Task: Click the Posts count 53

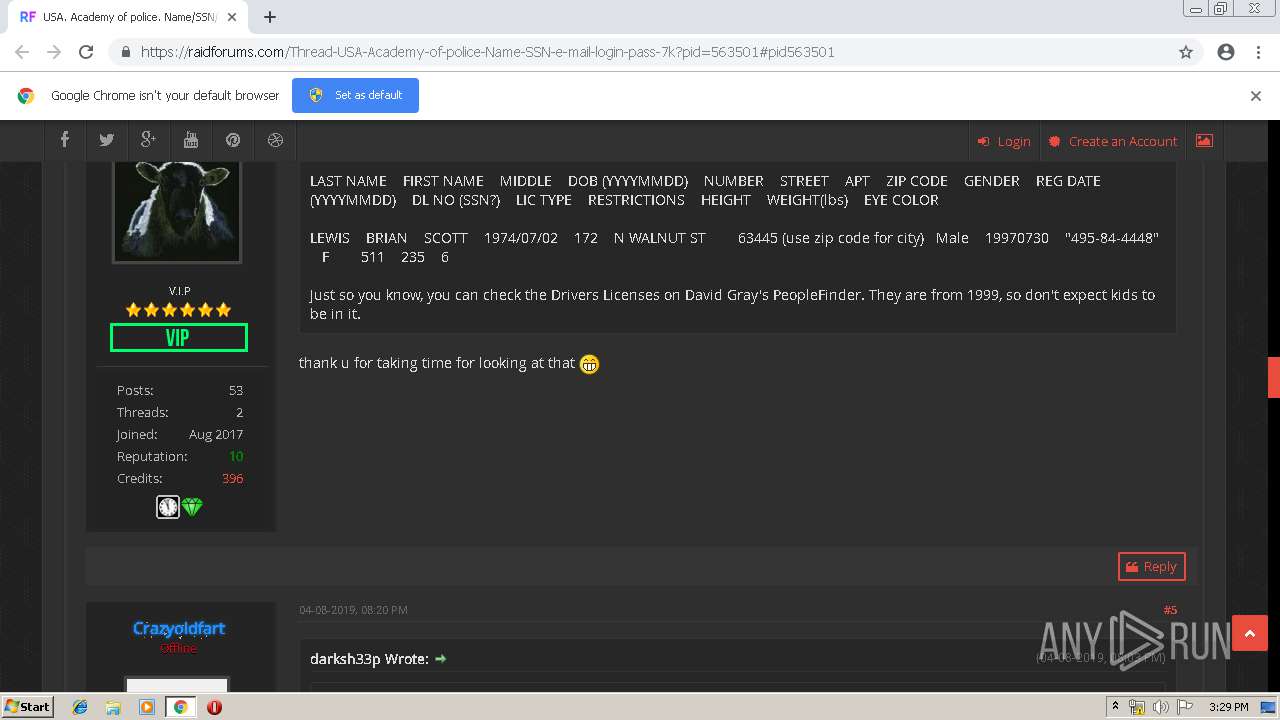Action: pos(236,390)
